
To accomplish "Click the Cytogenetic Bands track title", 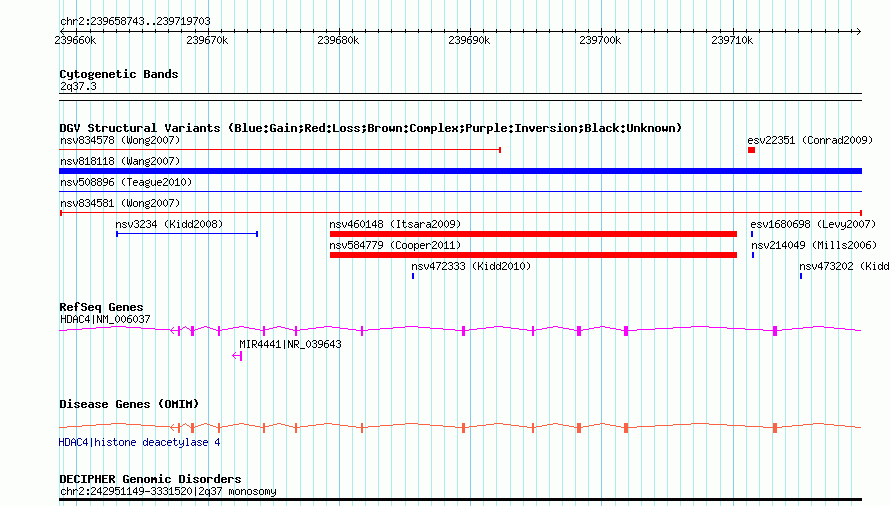I will coord(119,74).
